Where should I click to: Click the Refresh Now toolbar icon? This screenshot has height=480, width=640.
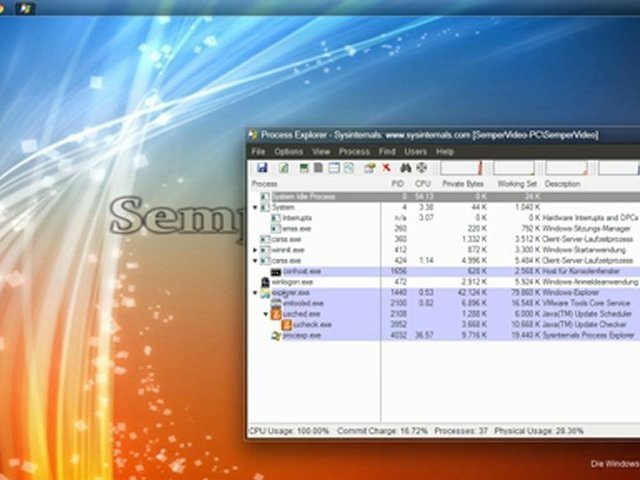(x=284, y=168)
